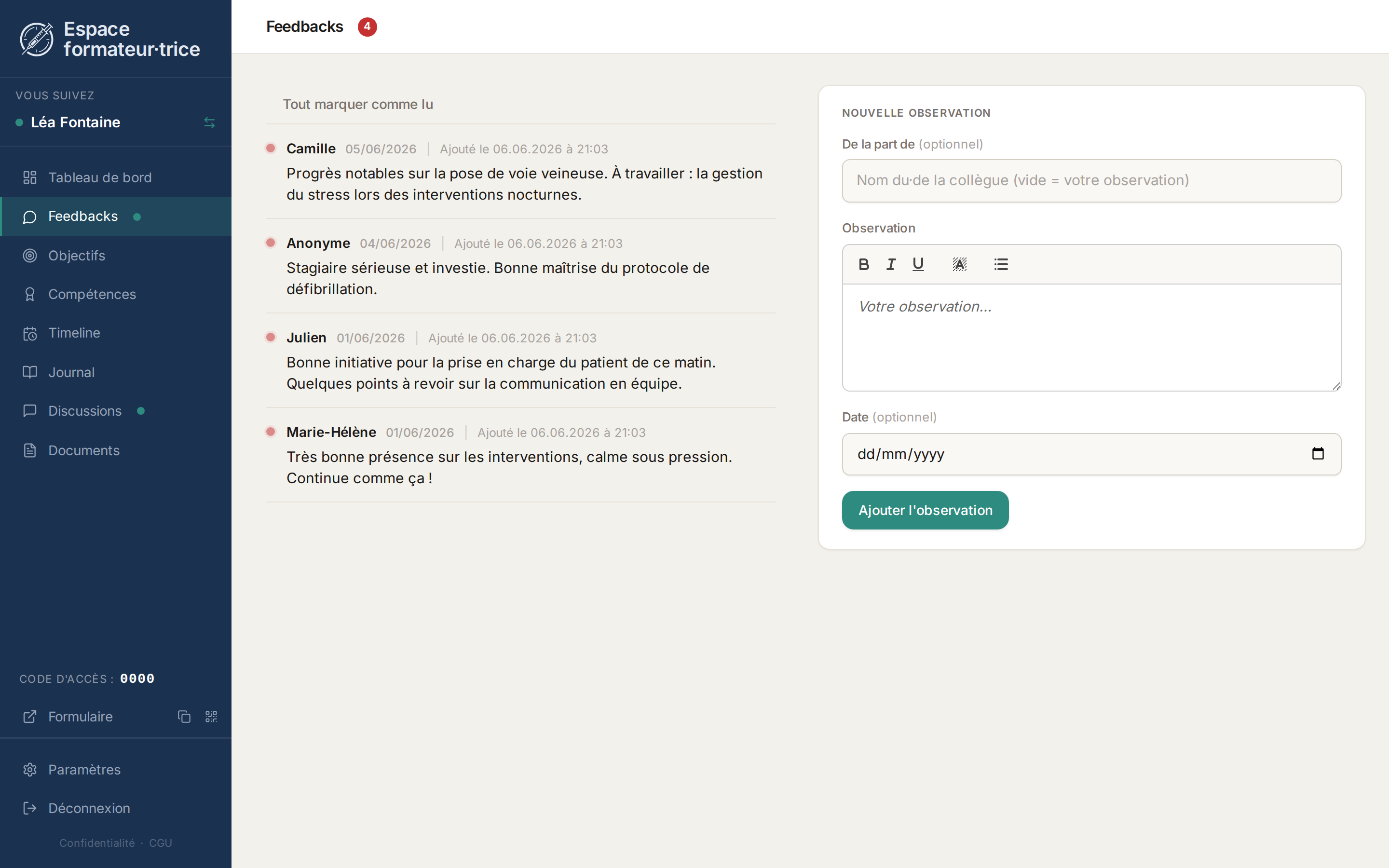Insert a bullet list in the observation editor
This screenshot has height=868, width=1389.
tap(1001, 264)
